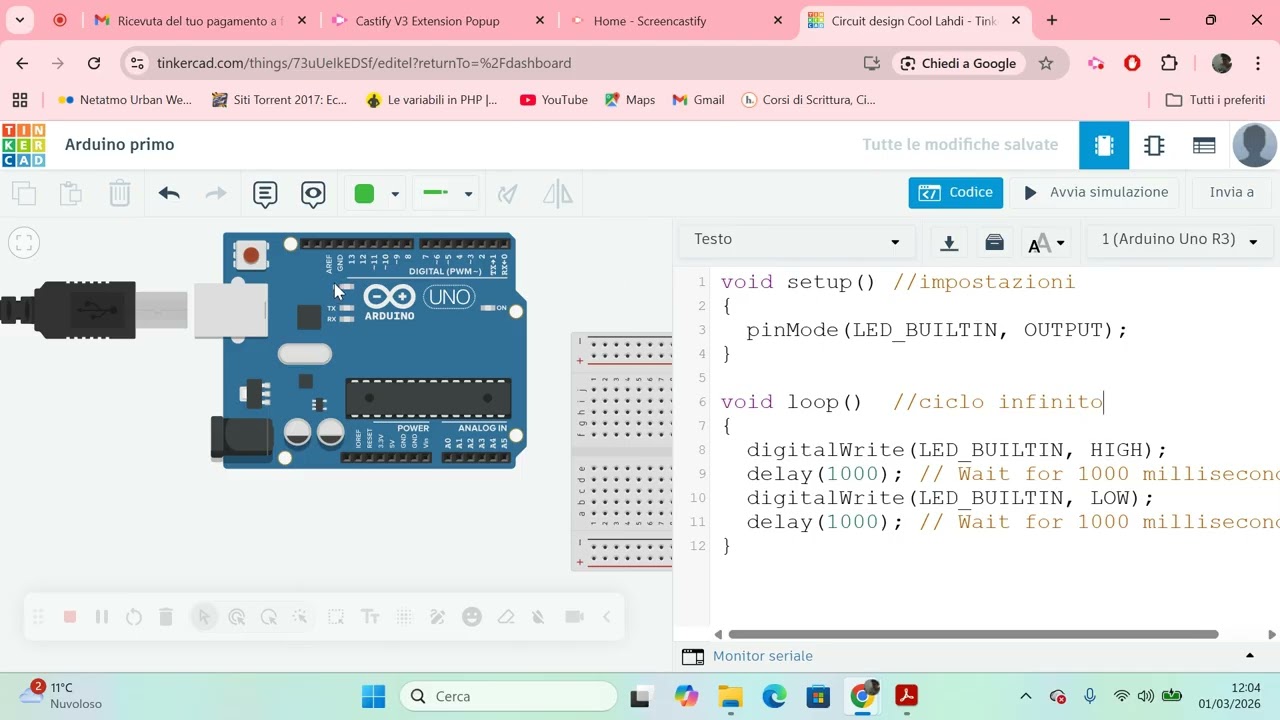Open the notes tool icon
1280x720 pixels.
(x=265, y=193)
